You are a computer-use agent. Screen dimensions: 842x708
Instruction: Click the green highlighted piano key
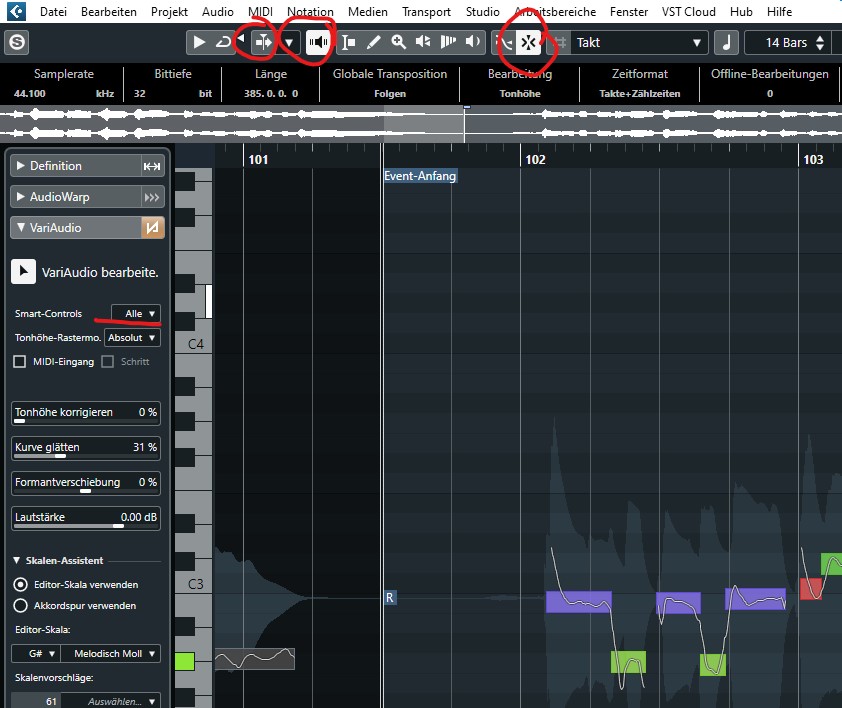tap(185, 661)
